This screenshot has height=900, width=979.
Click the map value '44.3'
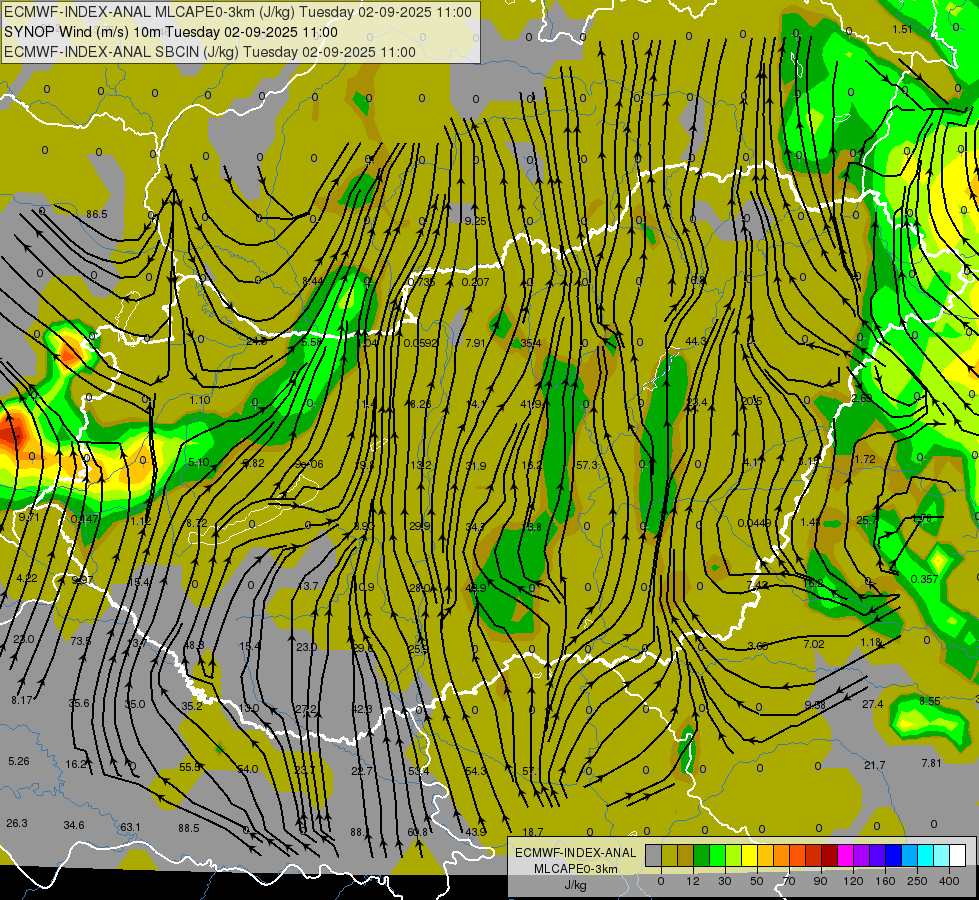coord(696,341)
